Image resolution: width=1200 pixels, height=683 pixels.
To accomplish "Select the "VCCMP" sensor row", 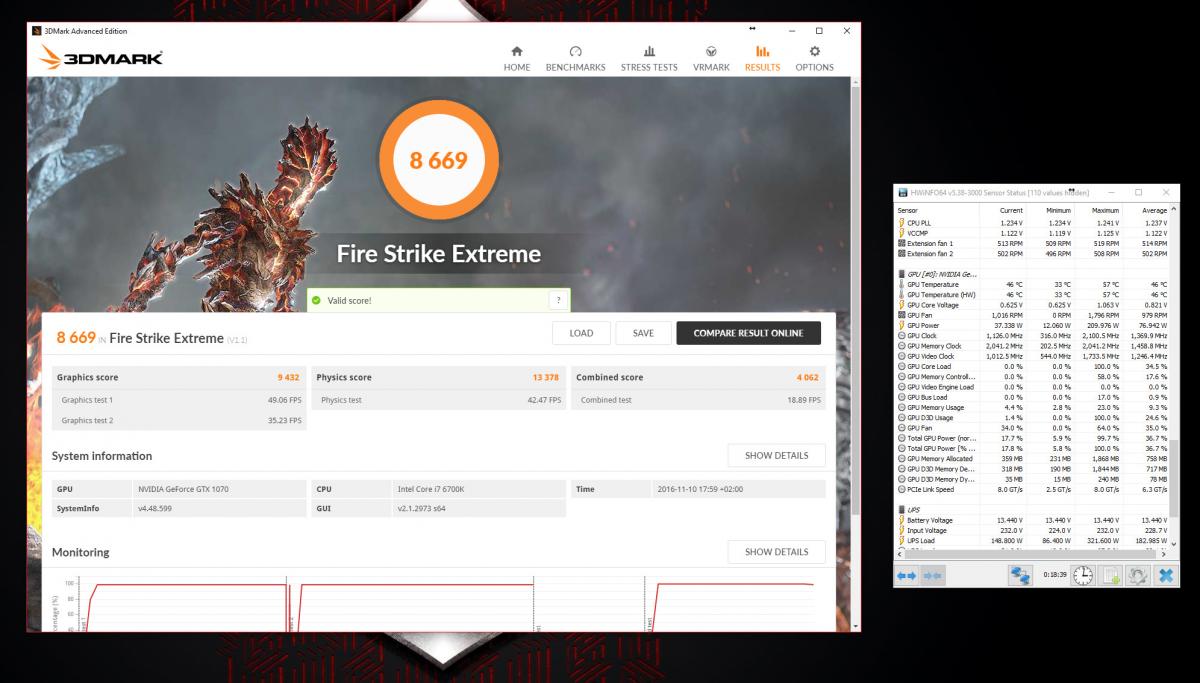I will (x=1032, y=232).
